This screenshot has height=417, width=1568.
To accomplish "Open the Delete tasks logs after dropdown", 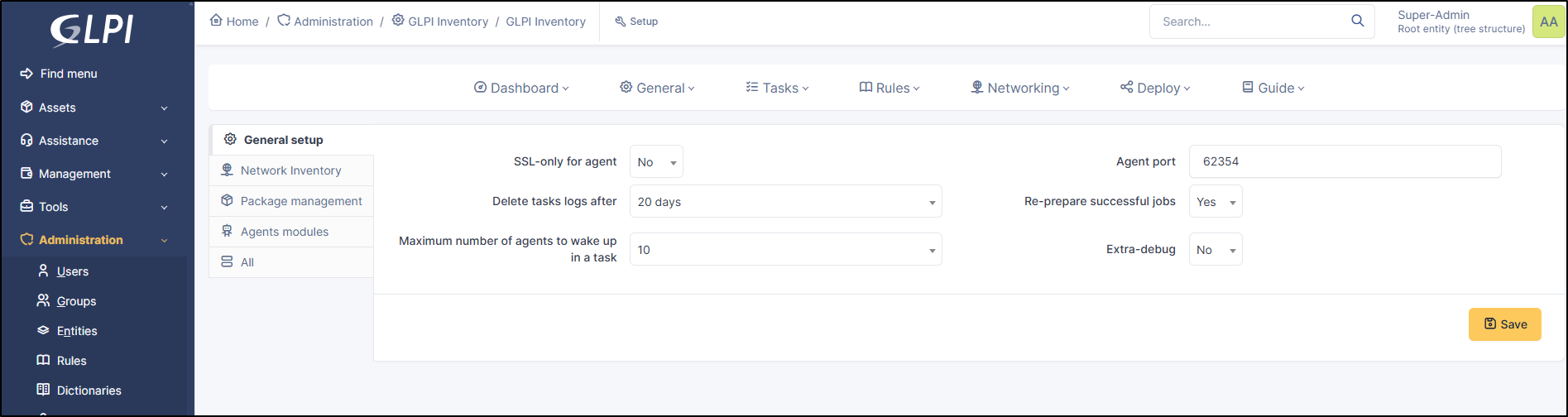I will pos(785,202).
